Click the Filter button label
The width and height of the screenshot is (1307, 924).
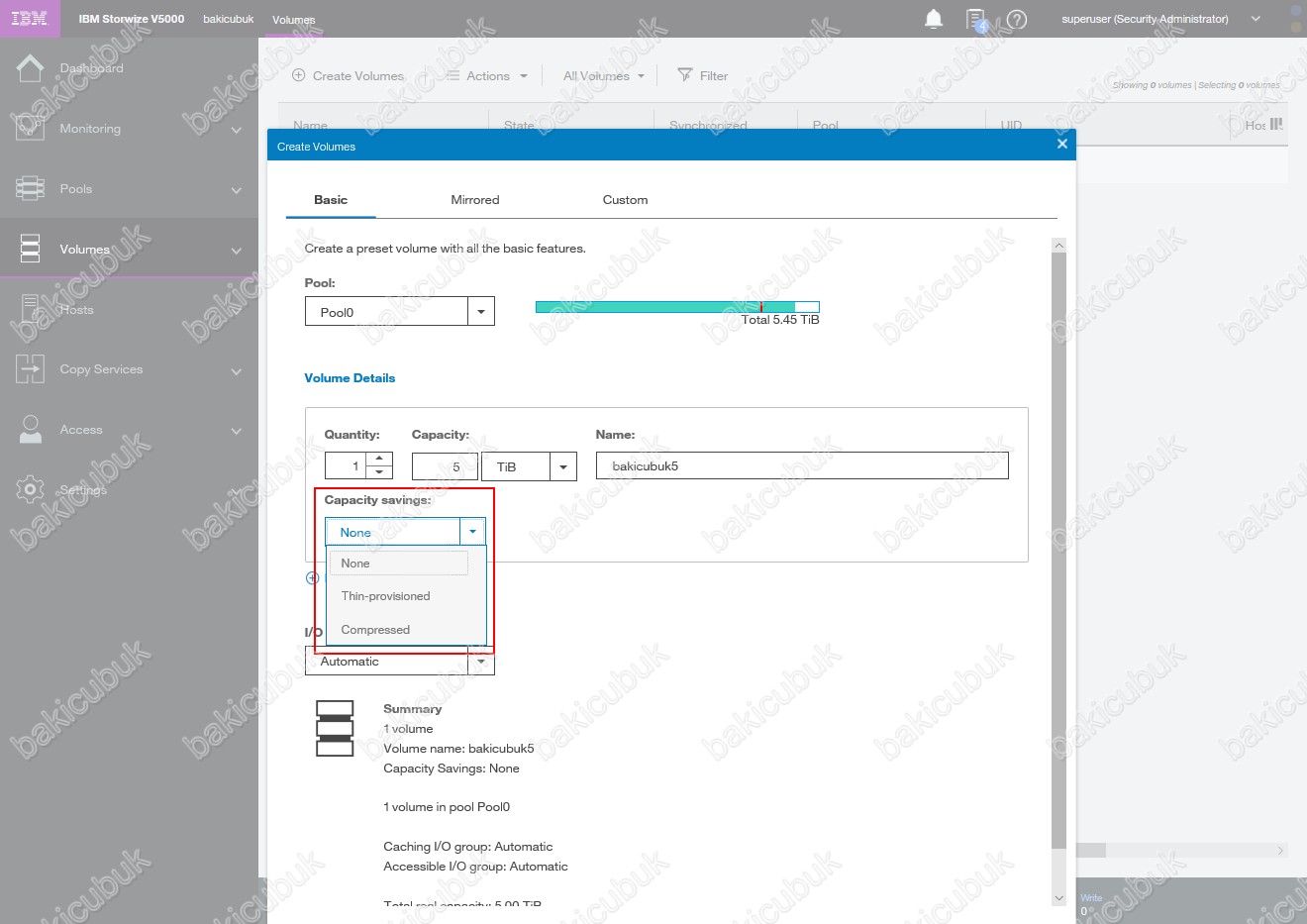click(714, 75)
